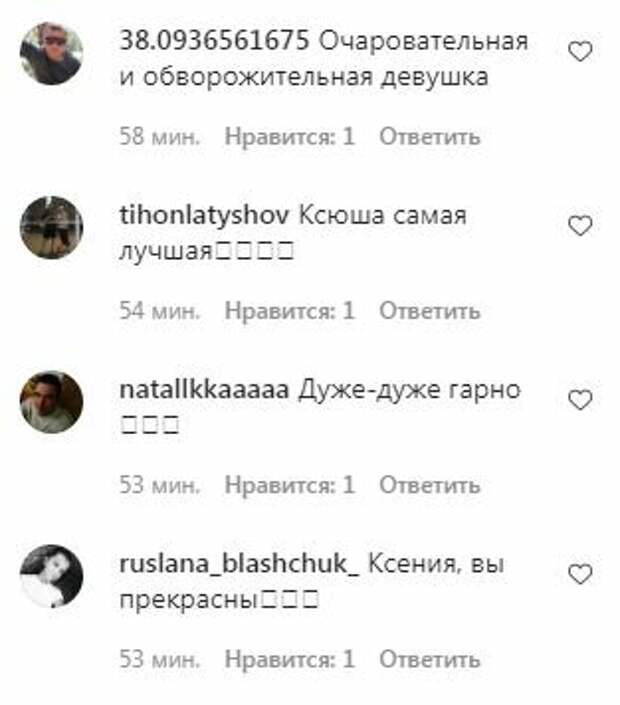
Task: View natallkkaaaaa's profile picture
Action: coord(52,402)
